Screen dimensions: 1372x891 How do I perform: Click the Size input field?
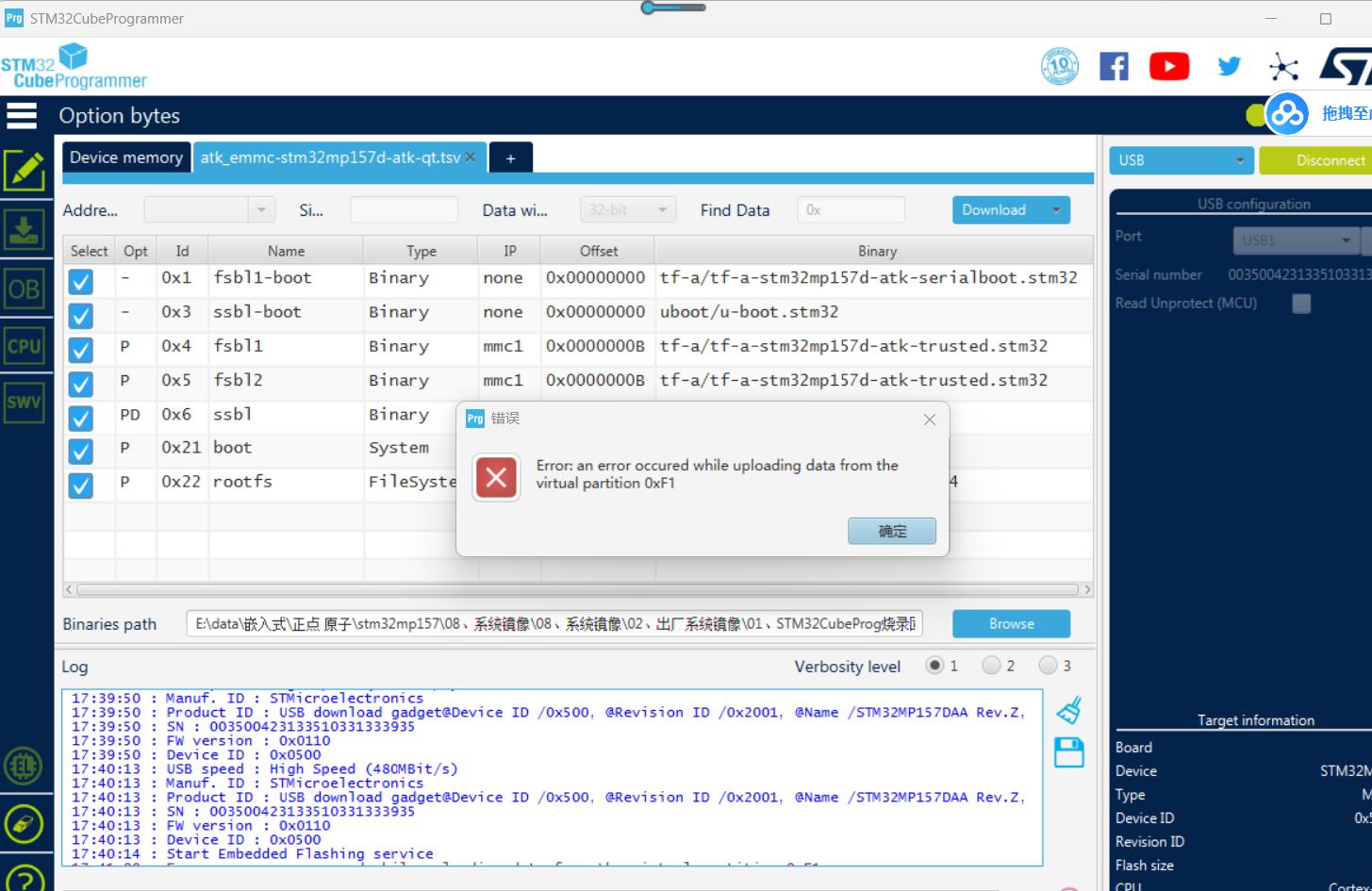[x=404, y=209]
